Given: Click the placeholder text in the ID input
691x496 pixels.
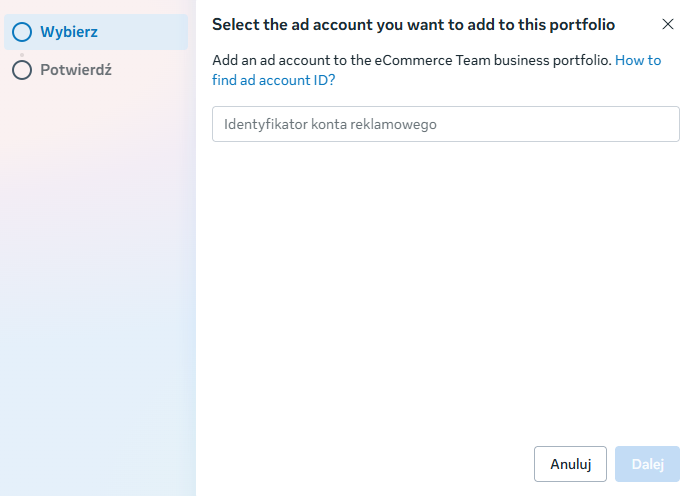Looking at the screenshot, I should [x=330, y=125].
